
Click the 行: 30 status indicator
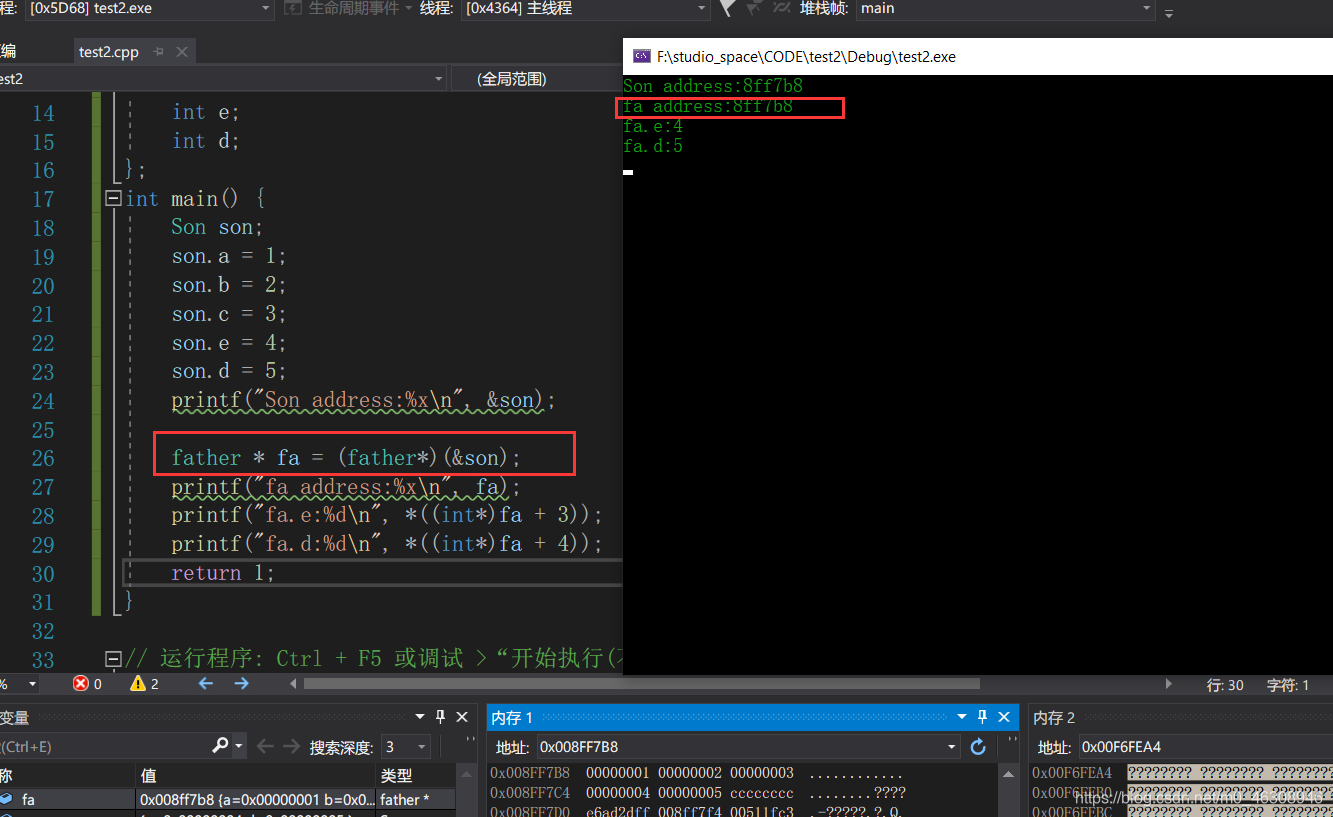point(1225,685)
